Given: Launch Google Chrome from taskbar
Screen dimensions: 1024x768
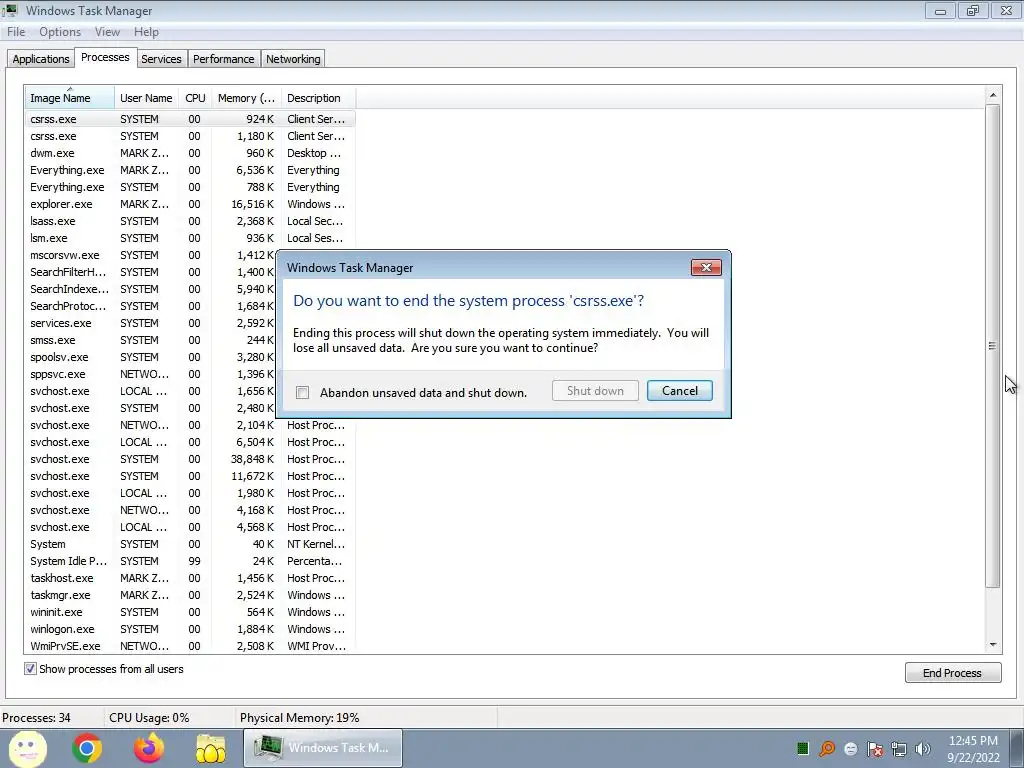Looking at the screenshot, I should click(x=87, y=748).
